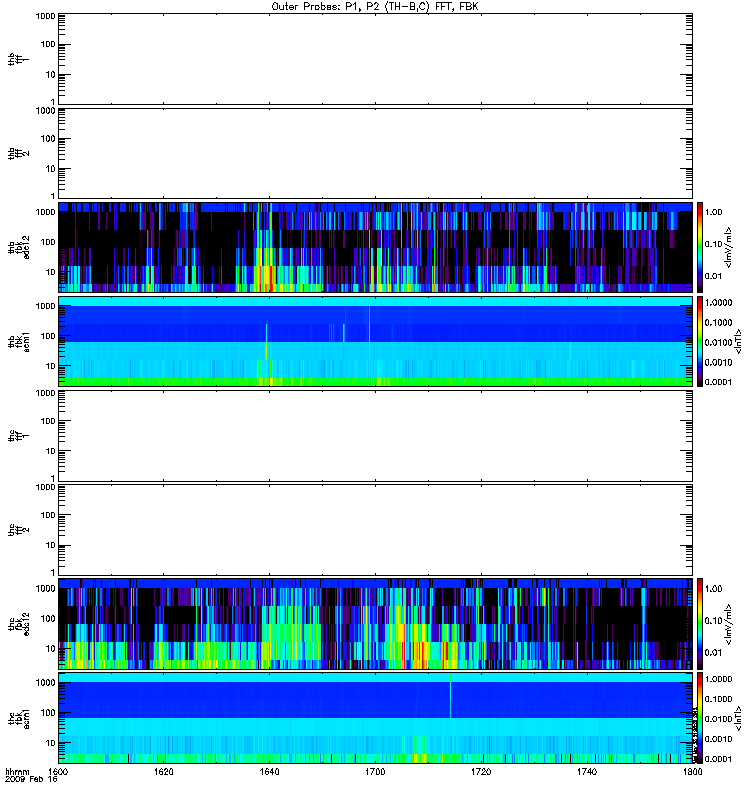Click the color bar beside thb fbk edc12
750x800 pixels.
[700, 247]
